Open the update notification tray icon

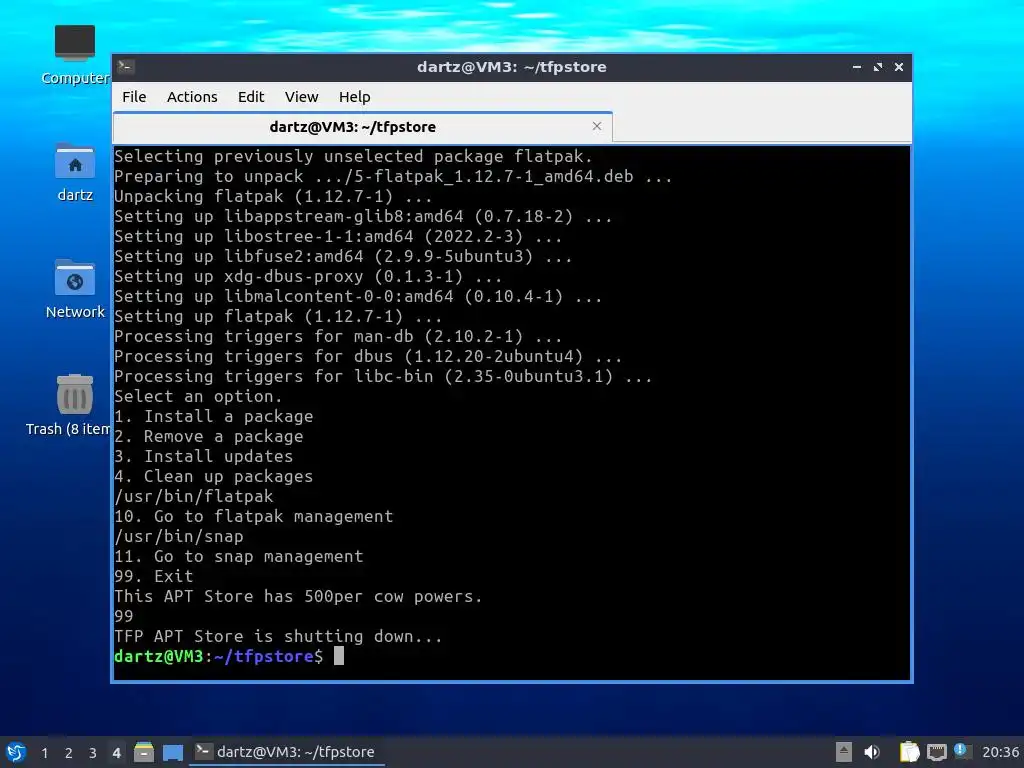click(x=961, y=751)
